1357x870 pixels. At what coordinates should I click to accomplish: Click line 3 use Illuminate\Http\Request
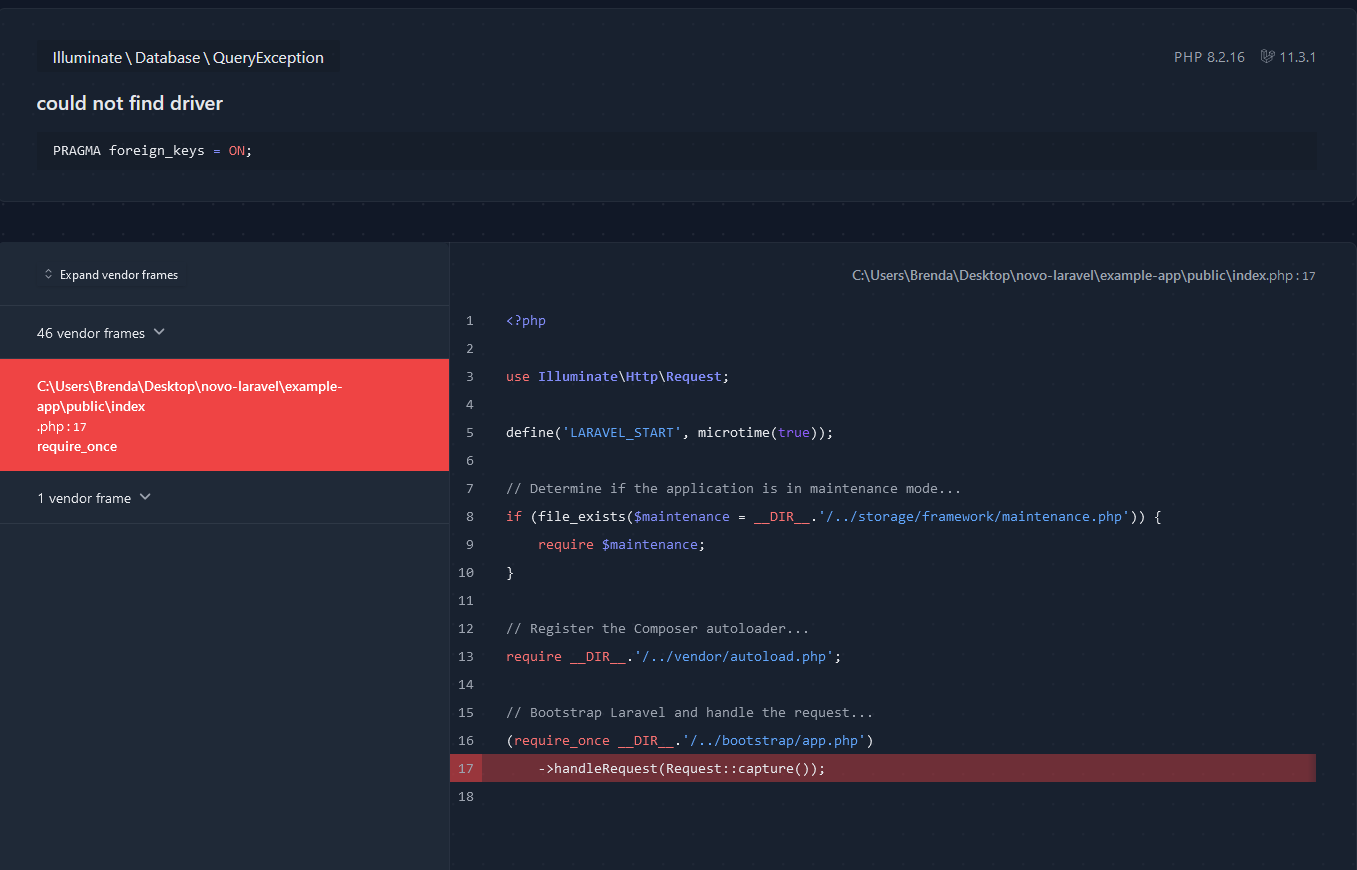[618, 376]
